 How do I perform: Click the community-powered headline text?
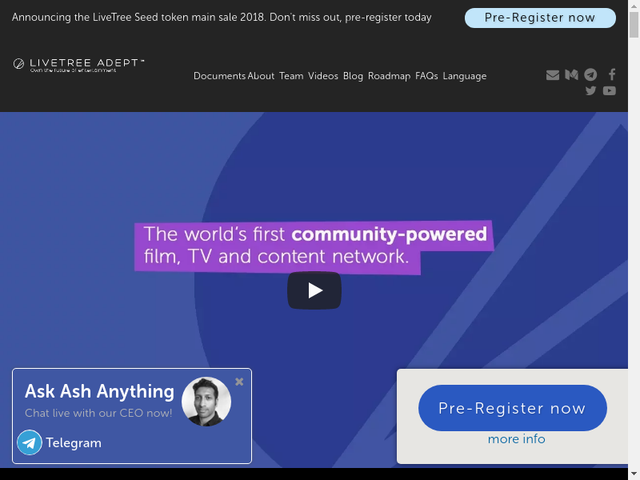pyautogui.click(x=314, y=245)
